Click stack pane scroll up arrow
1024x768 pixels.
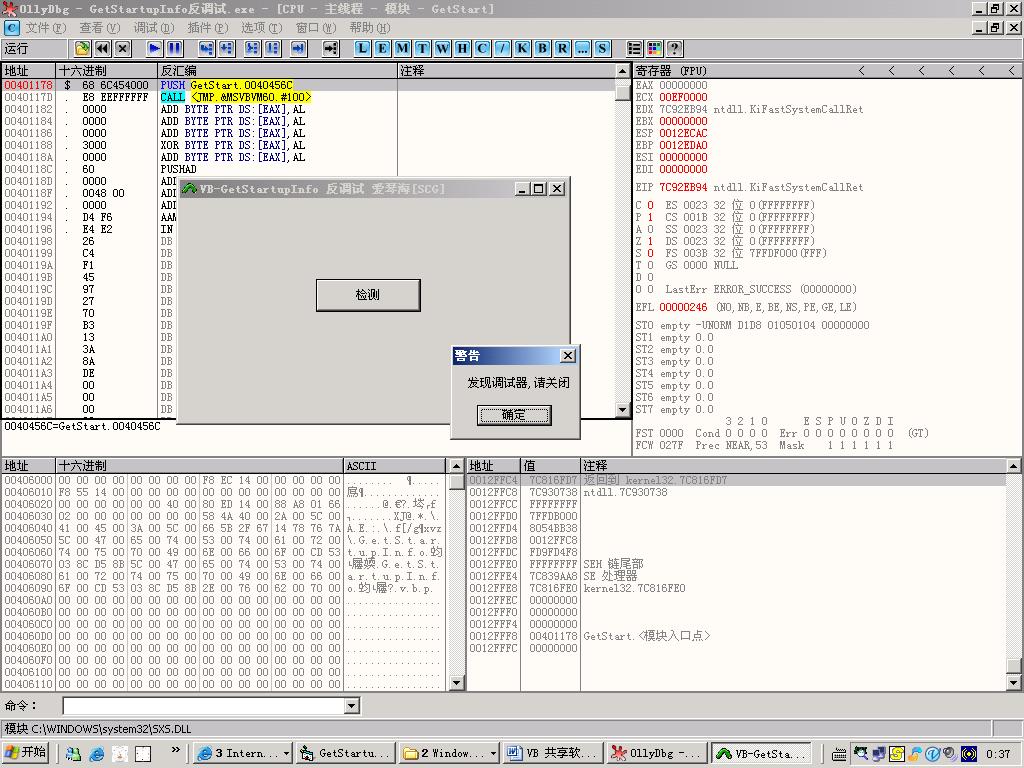1013,466
